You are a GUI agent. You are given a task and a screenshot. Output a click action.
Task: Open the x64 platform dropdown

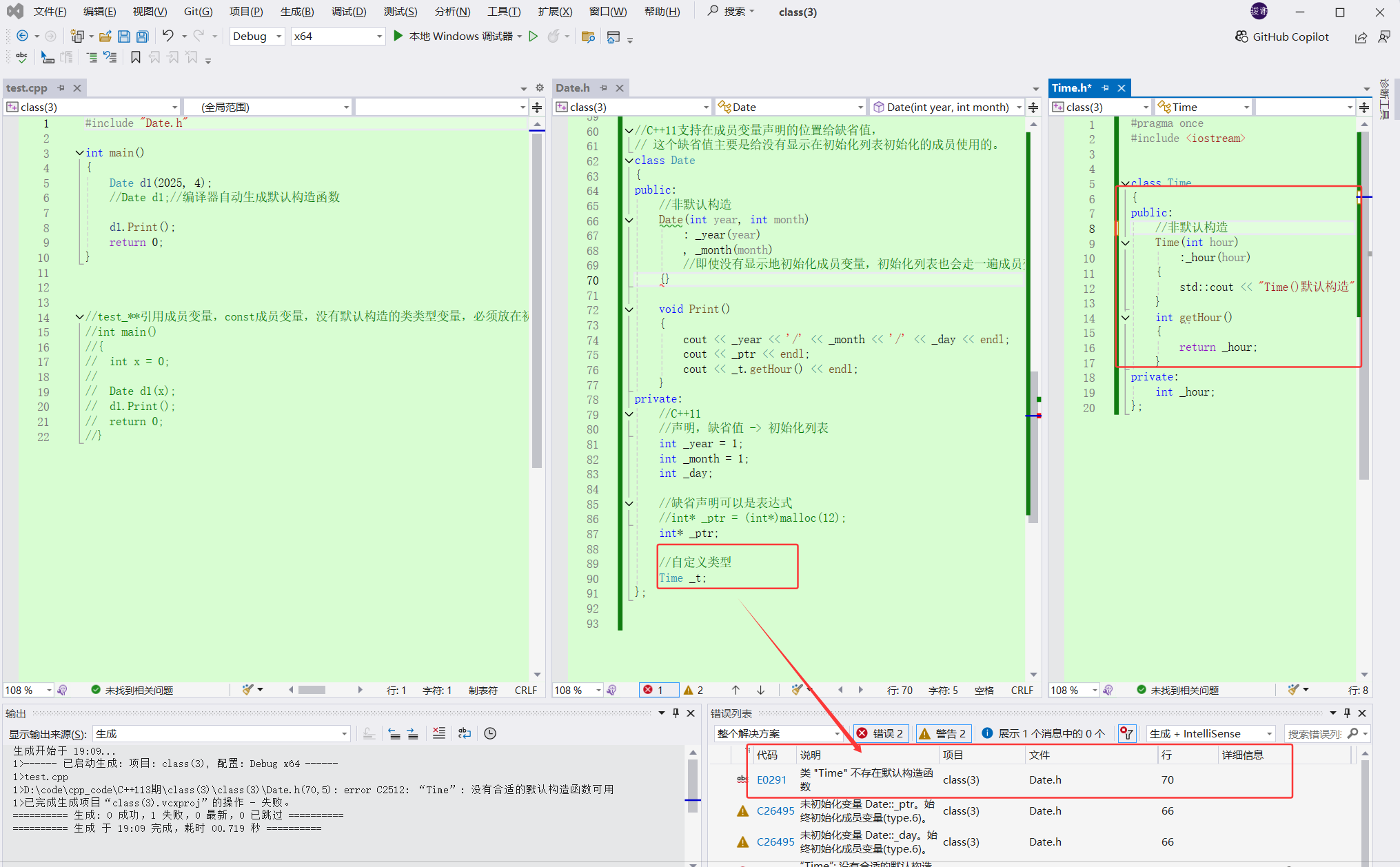coord(337,37)
